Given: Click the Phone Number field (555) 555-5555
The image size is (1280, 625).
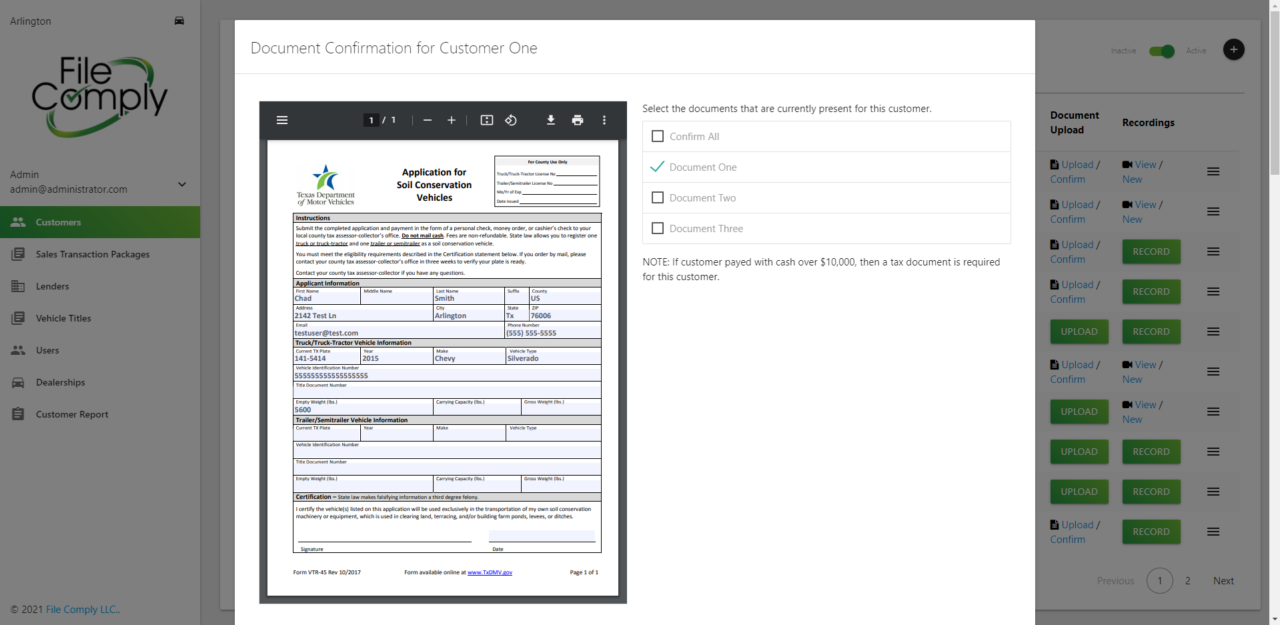Looking at the screenshot, I should tap(553, 333).
